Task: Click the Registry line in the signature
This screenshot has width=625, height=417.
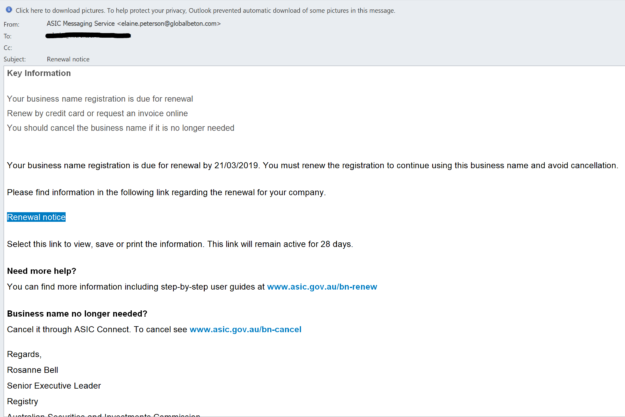Action: point(23,400)
